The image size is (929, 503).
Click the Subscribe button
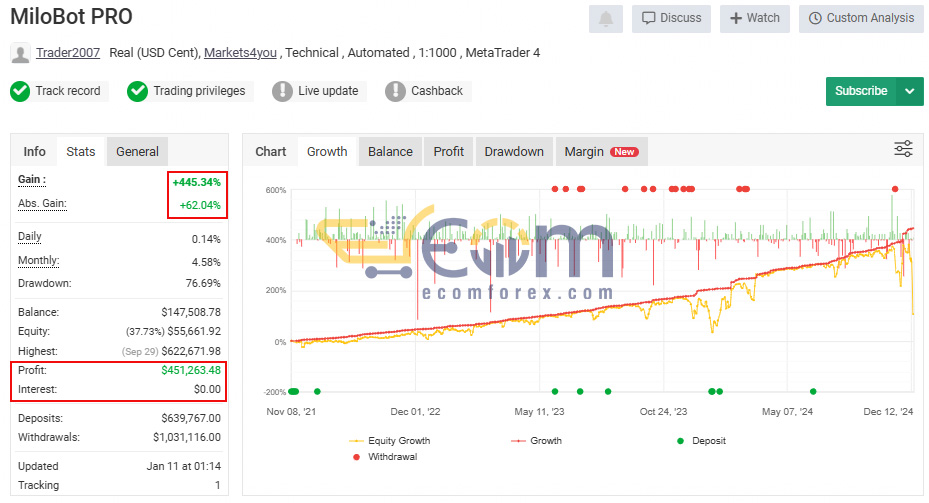861,91
